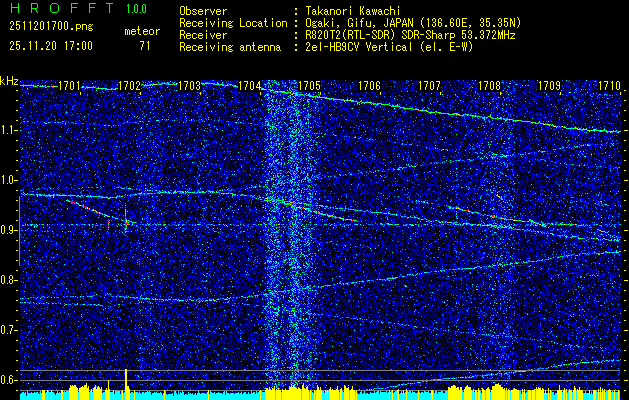This screenshot has height=400, width=629.
Task: Click the 0.7 frequency axis label
Action: (x=8, y=330)
